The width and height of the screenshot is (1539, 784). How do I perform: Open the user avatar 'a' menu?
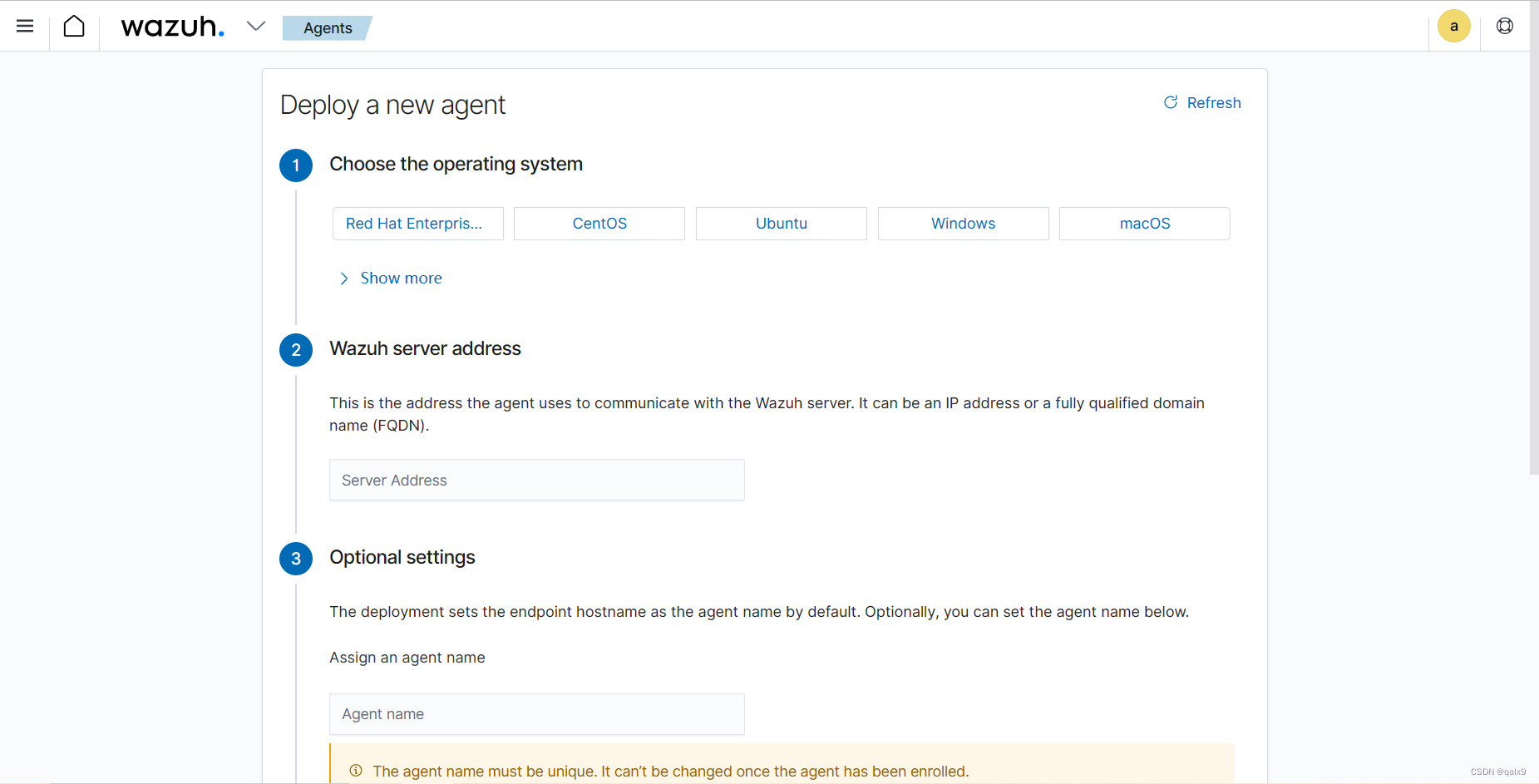click(1454, 26)
